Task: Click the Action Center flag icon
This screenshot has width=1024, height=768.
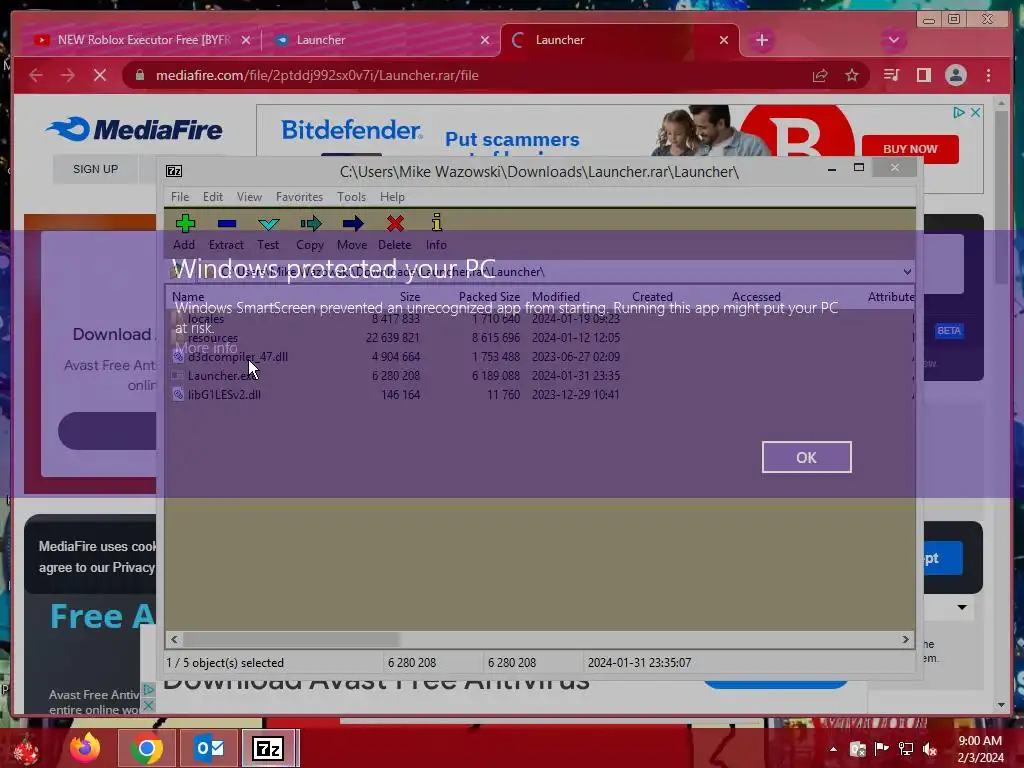Action: pyautogui.click(x=882, y=749)
